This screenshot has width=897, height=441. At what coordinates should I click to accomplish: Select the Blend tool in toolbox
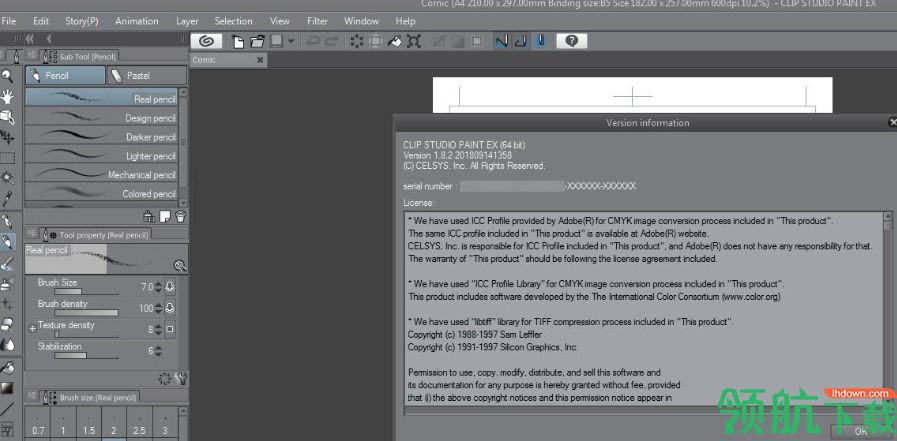point(7,345)
